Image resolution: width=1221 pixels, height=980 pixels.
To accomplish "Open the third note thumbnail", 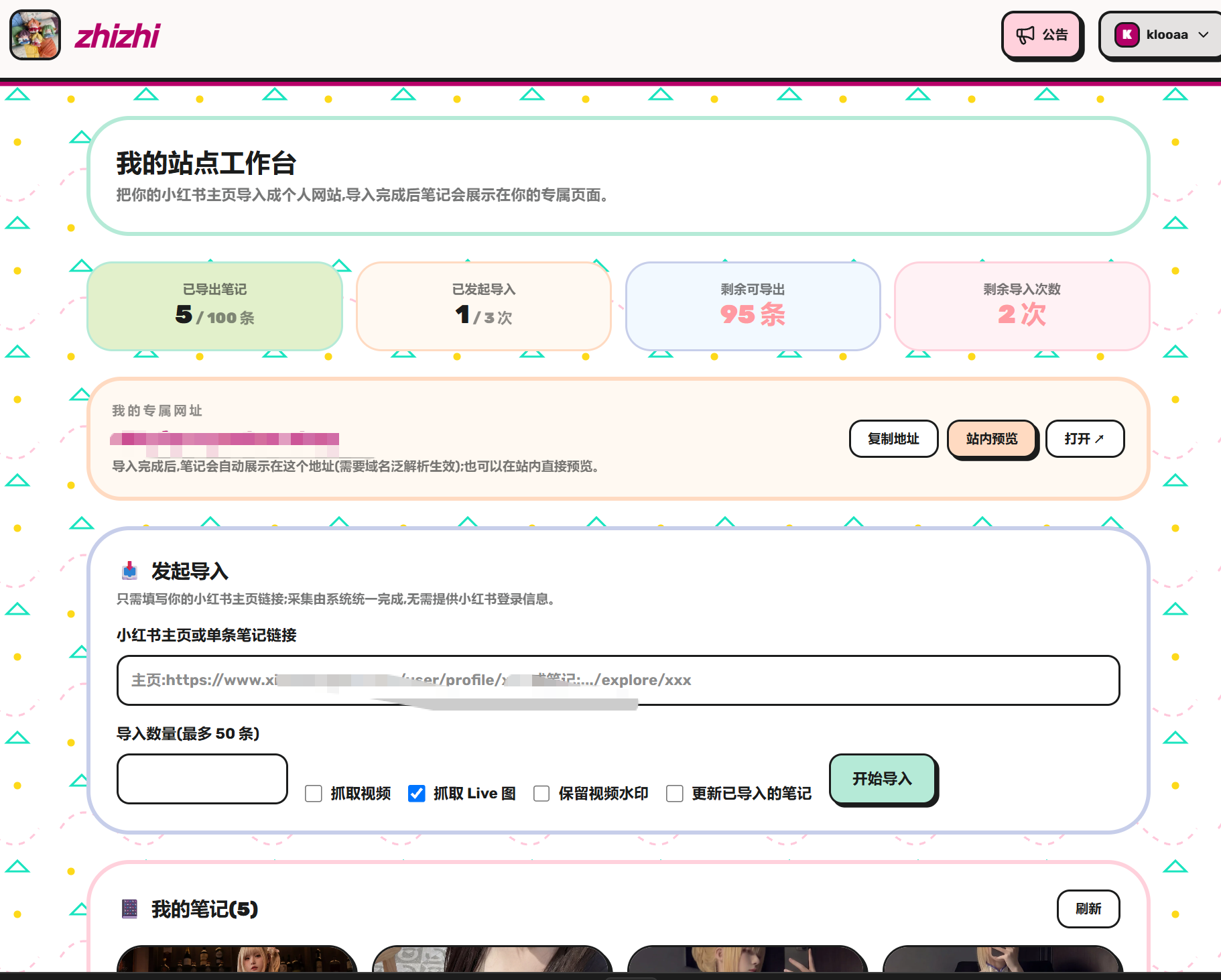I will tap(748, 959).
